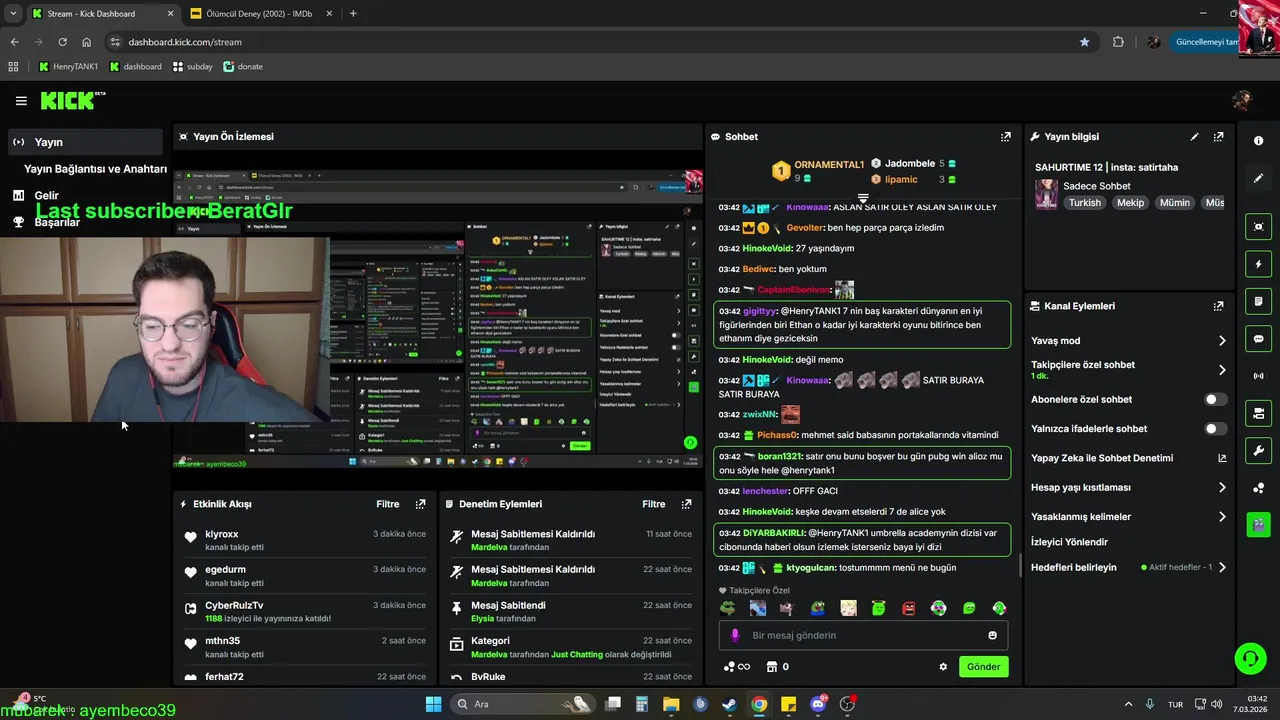Collapse chat leaderboard with the small arrow
The height and width of the screenshot is (720, 1280).
(863, 198)
